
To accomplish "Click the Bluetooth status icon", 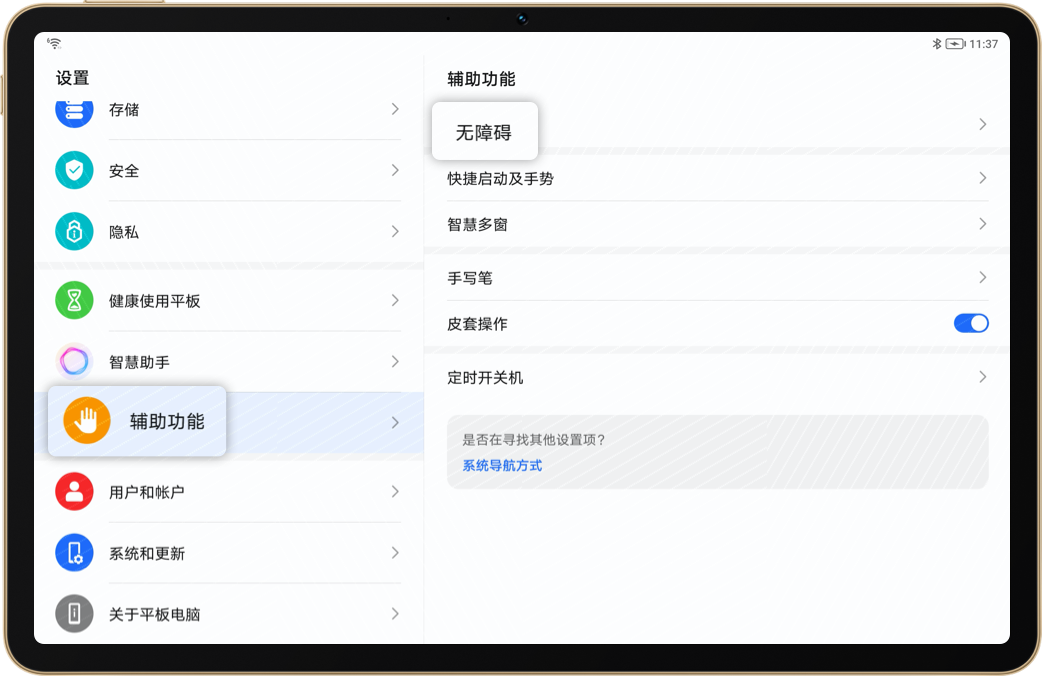I will pos(936,44).
